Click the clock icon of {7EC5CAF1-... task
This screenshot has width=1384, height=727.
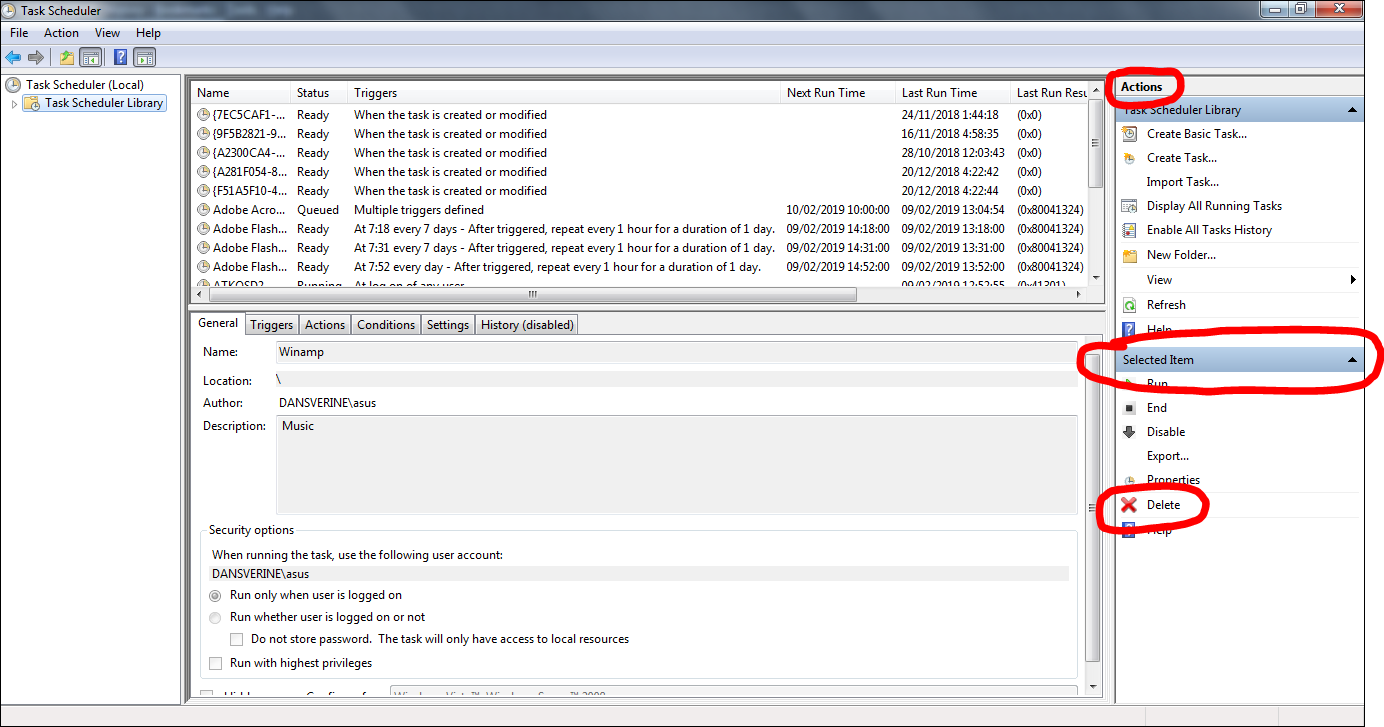[x=203, y=115]
